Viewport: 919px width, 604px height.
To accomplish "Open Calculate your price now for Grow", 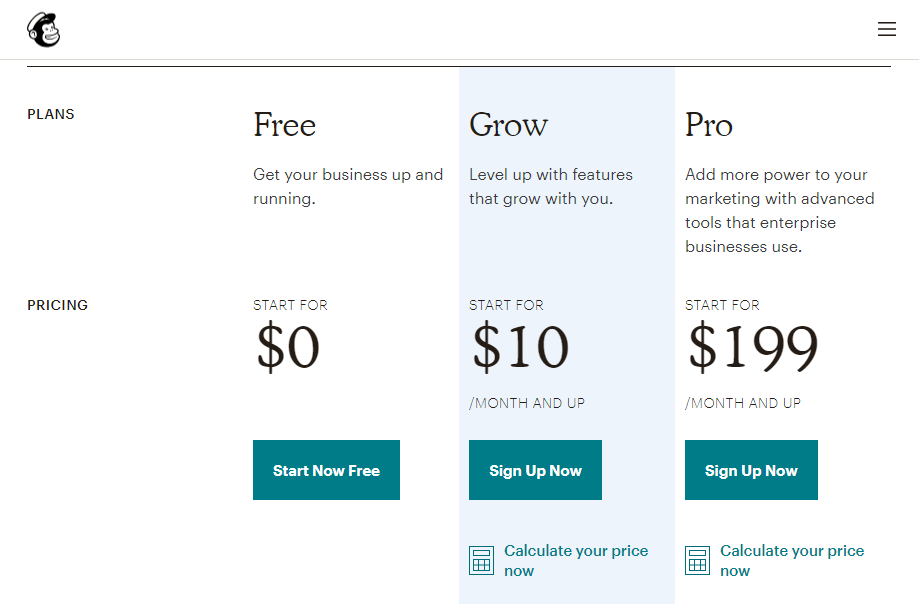I will 576,561.
